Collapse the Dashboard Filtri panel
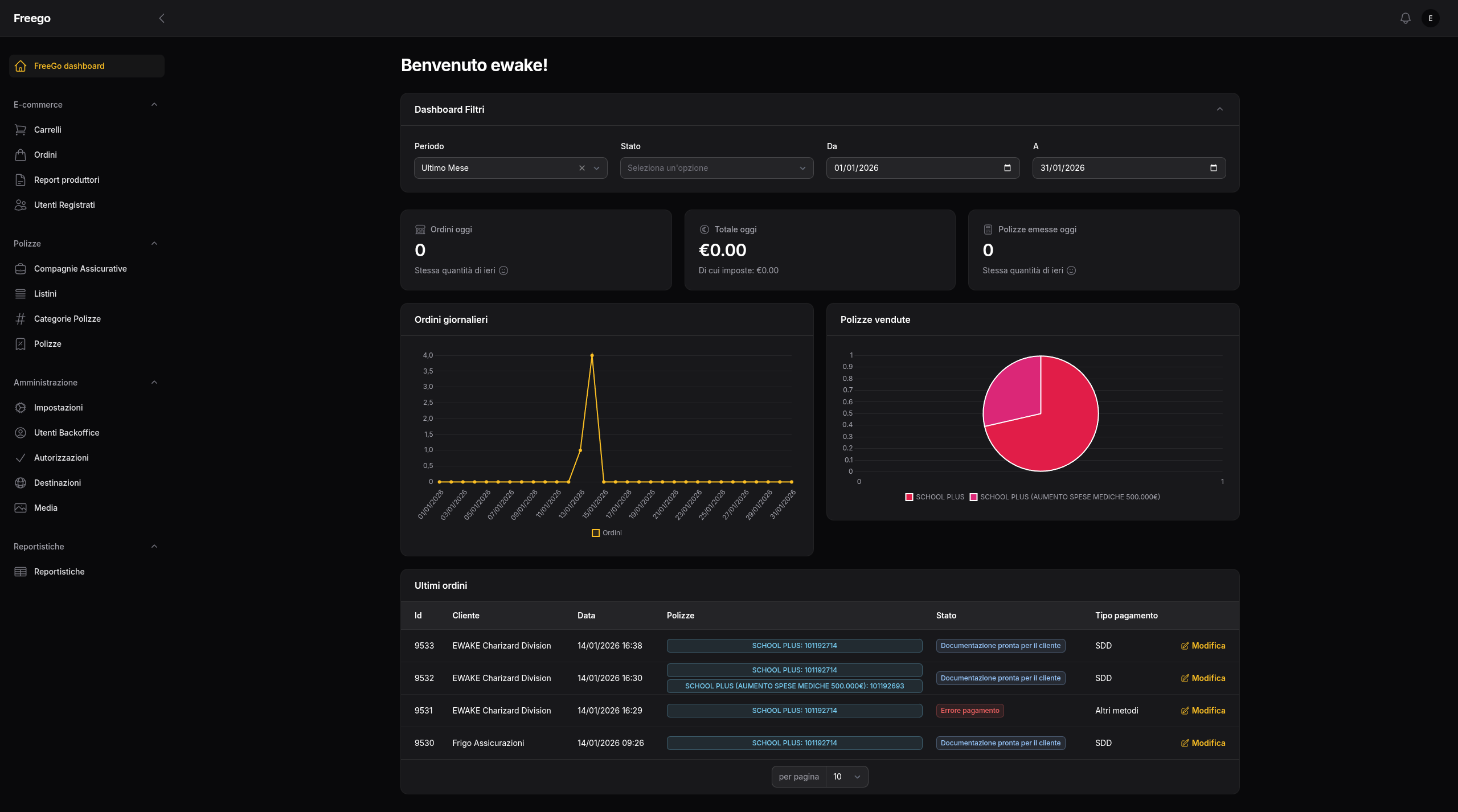The width and height of the screenshot is (1458, 812). [x=1219, y=109]
